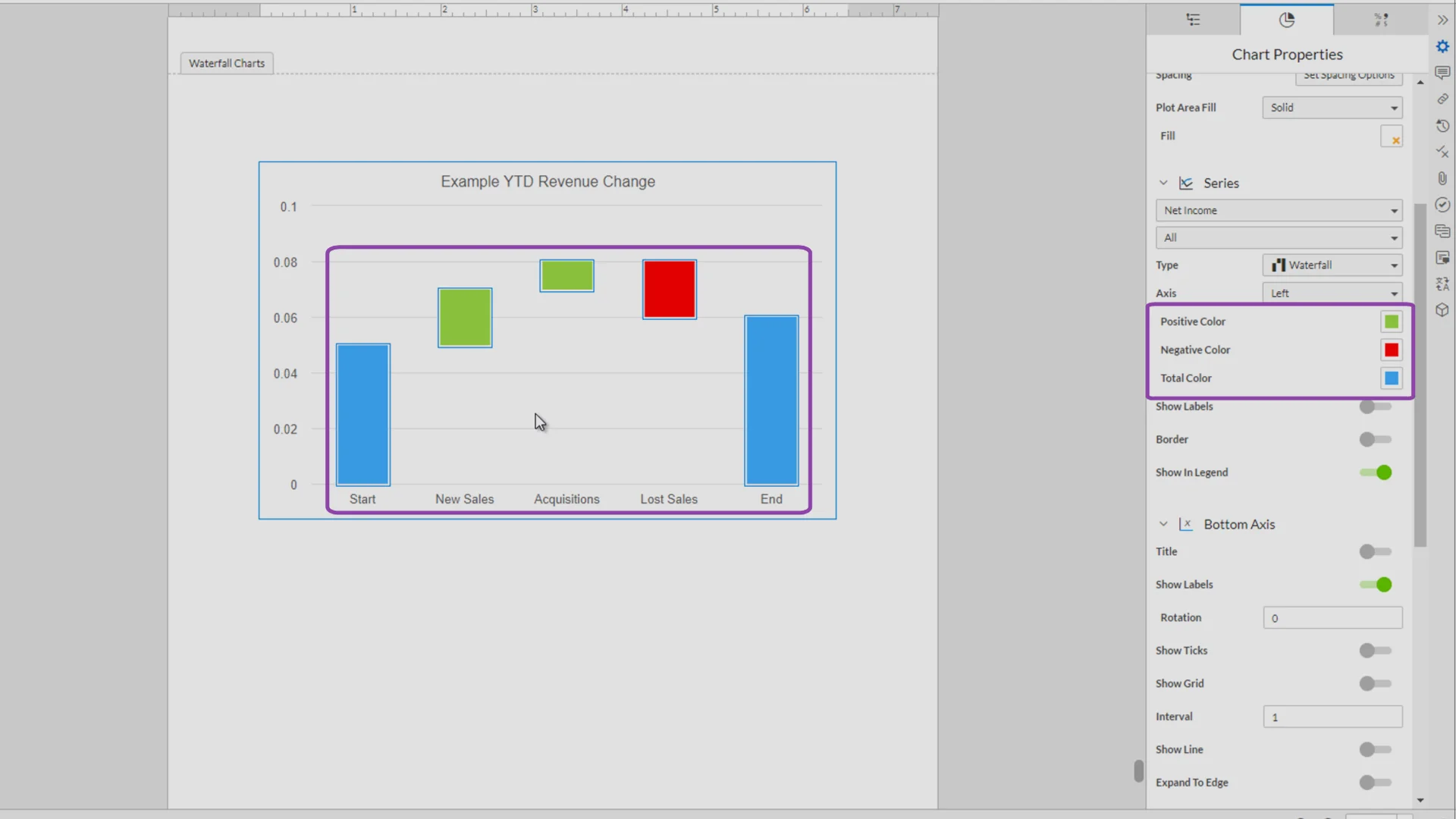
Task: Open the comments panel icon
Action: [x=1443, y=72]
